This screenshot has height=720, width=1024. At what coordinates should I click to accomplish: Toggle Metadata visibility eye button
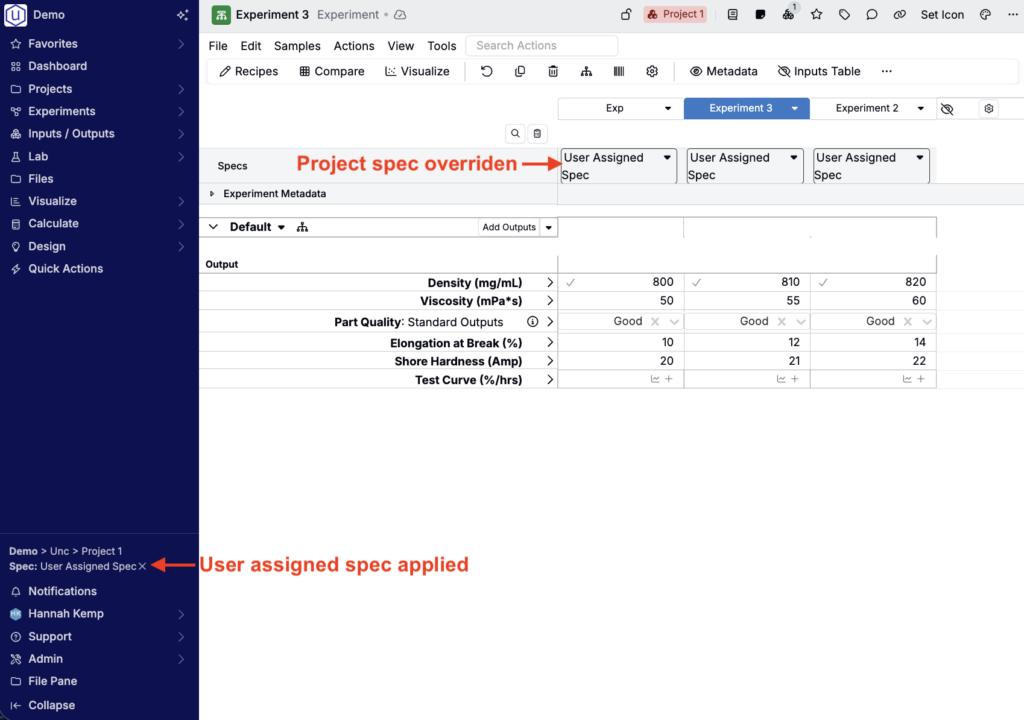[x=723, y=72]
